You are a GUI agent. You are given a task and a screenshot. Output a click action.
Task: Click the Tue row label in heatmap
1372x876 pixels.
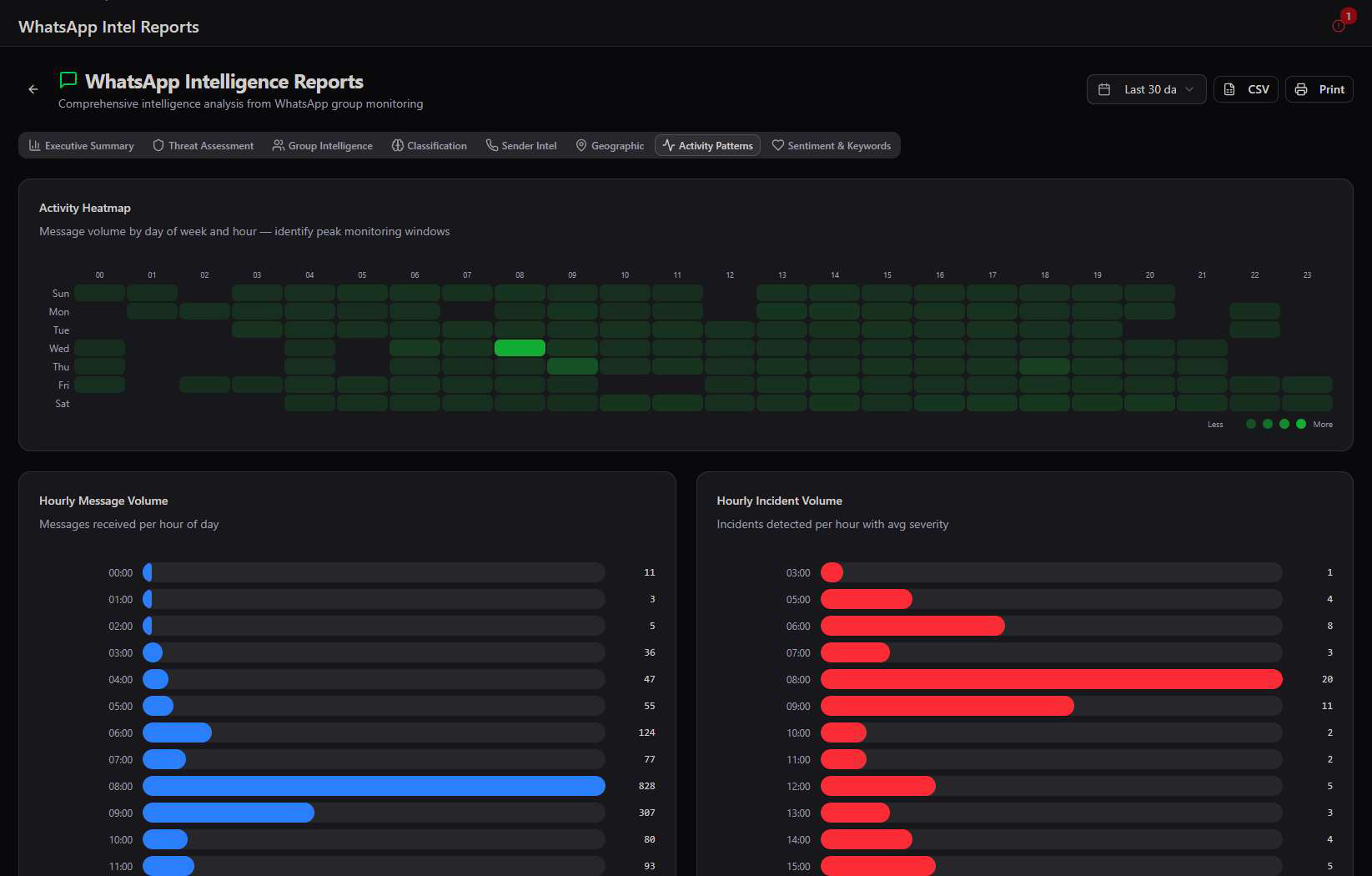[62, 330]
